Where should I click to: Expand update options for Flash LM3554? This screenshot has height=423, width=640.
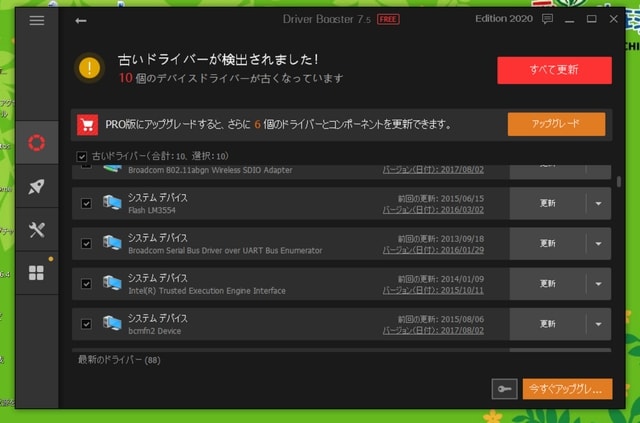[598, 203]
